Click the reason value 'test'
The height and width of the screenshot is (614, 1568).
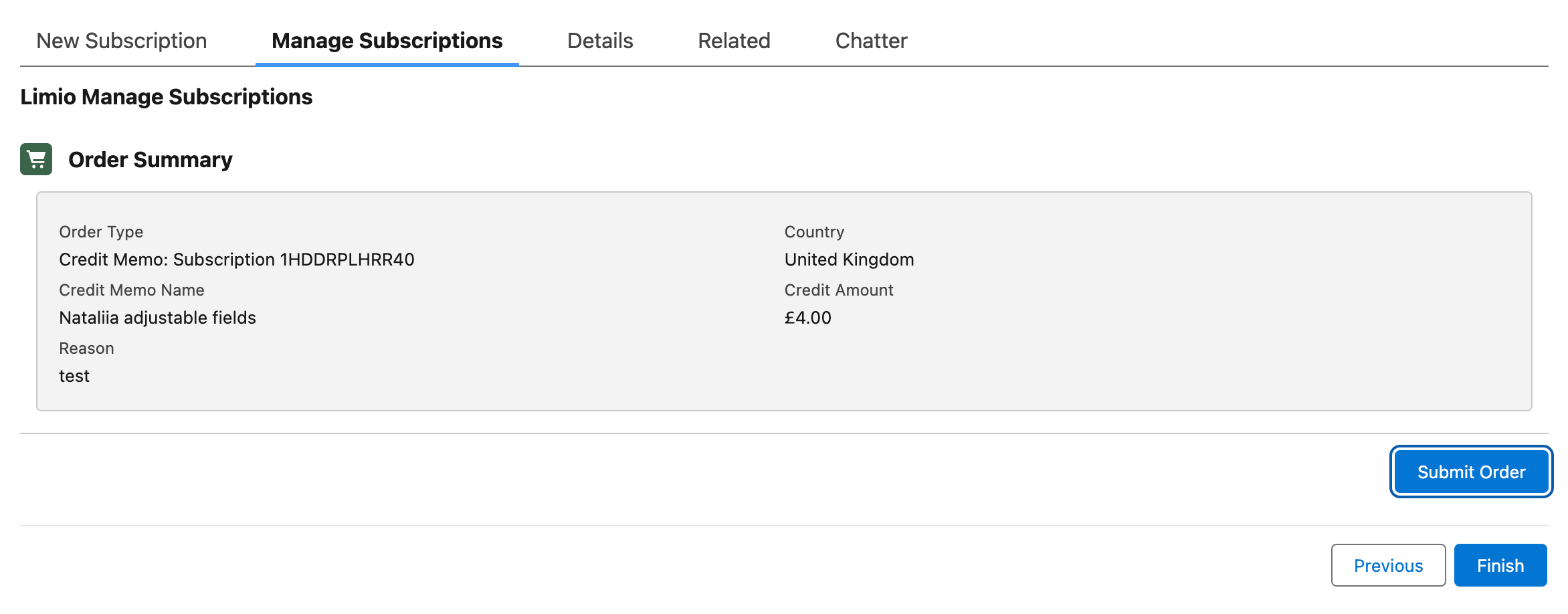74,376
